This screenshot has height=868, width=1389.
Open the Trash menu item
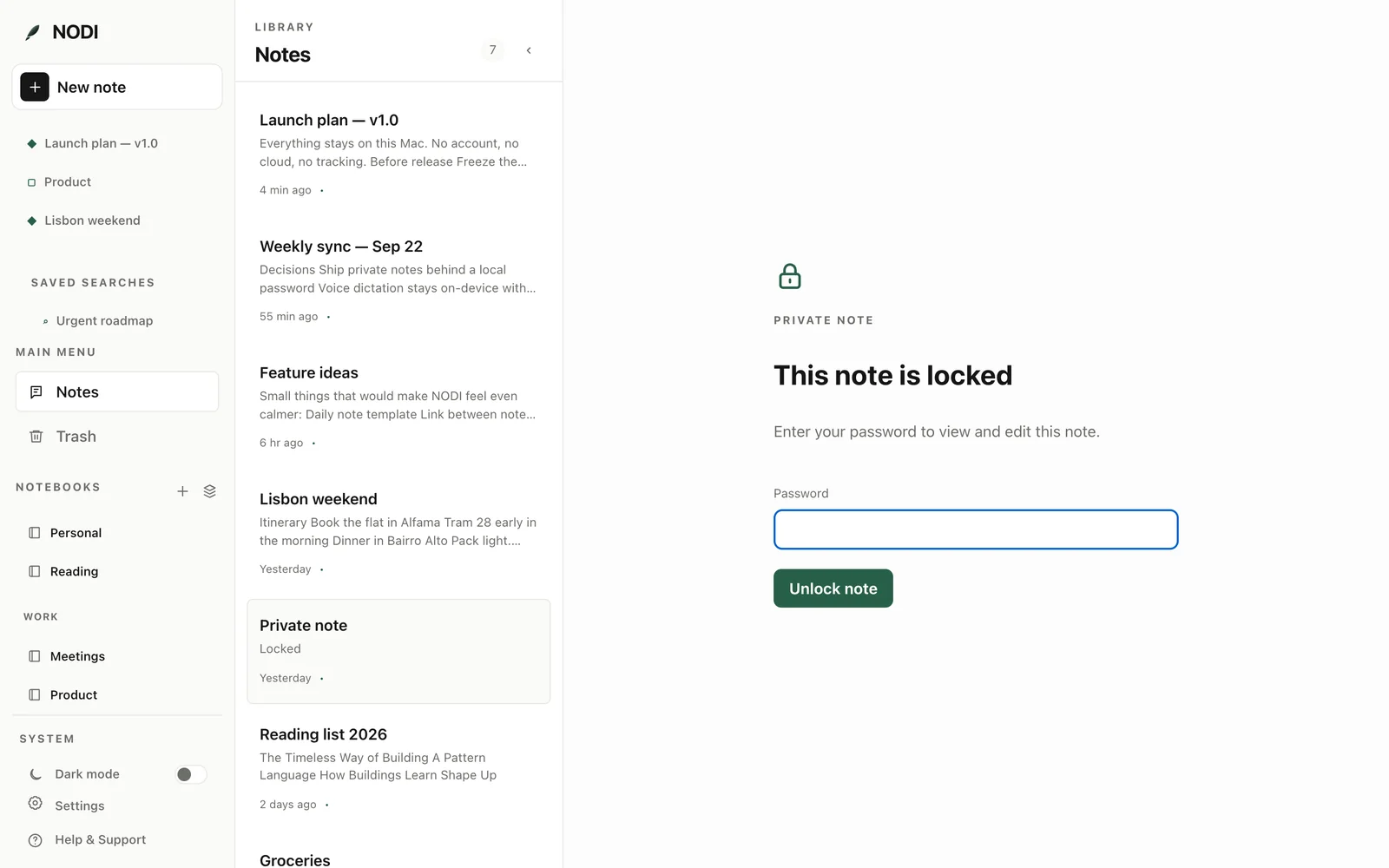tap(117, 437)
